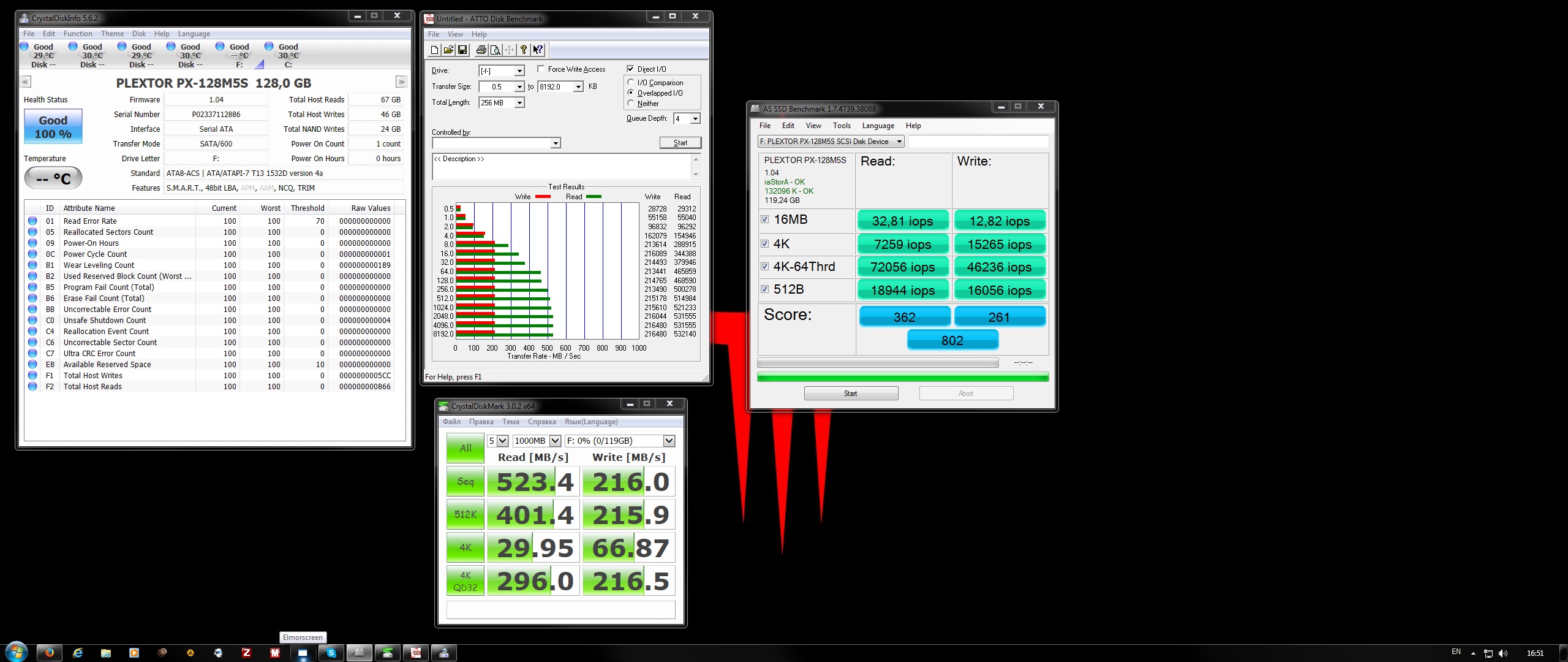Open CrystalDiskMark test count 5 dropdown

(503, 441)
